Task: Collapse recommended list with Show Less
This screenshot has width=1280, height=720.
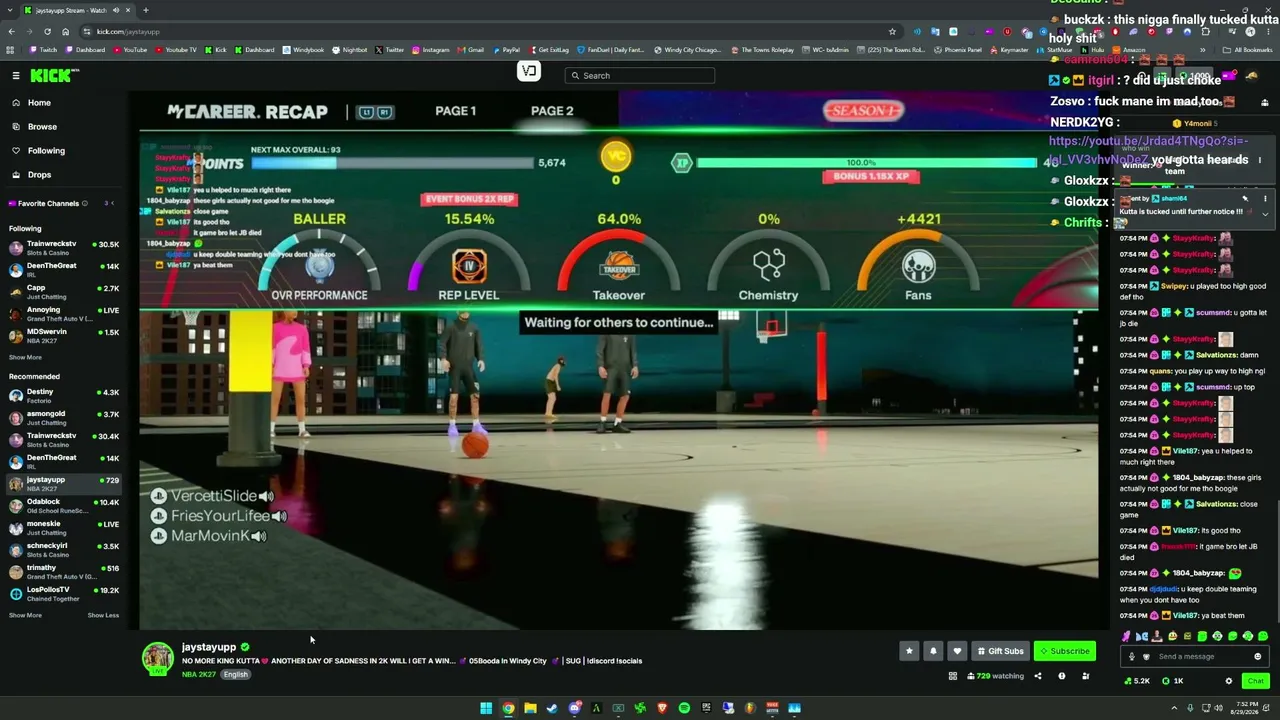Action: (103, 615)
